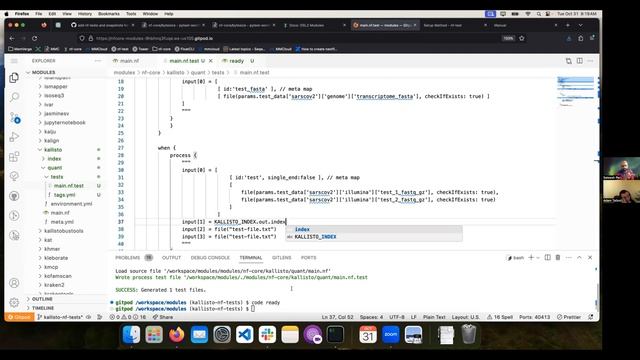
Task: Collapse the tests folder
Action: (x=57, y=177)
